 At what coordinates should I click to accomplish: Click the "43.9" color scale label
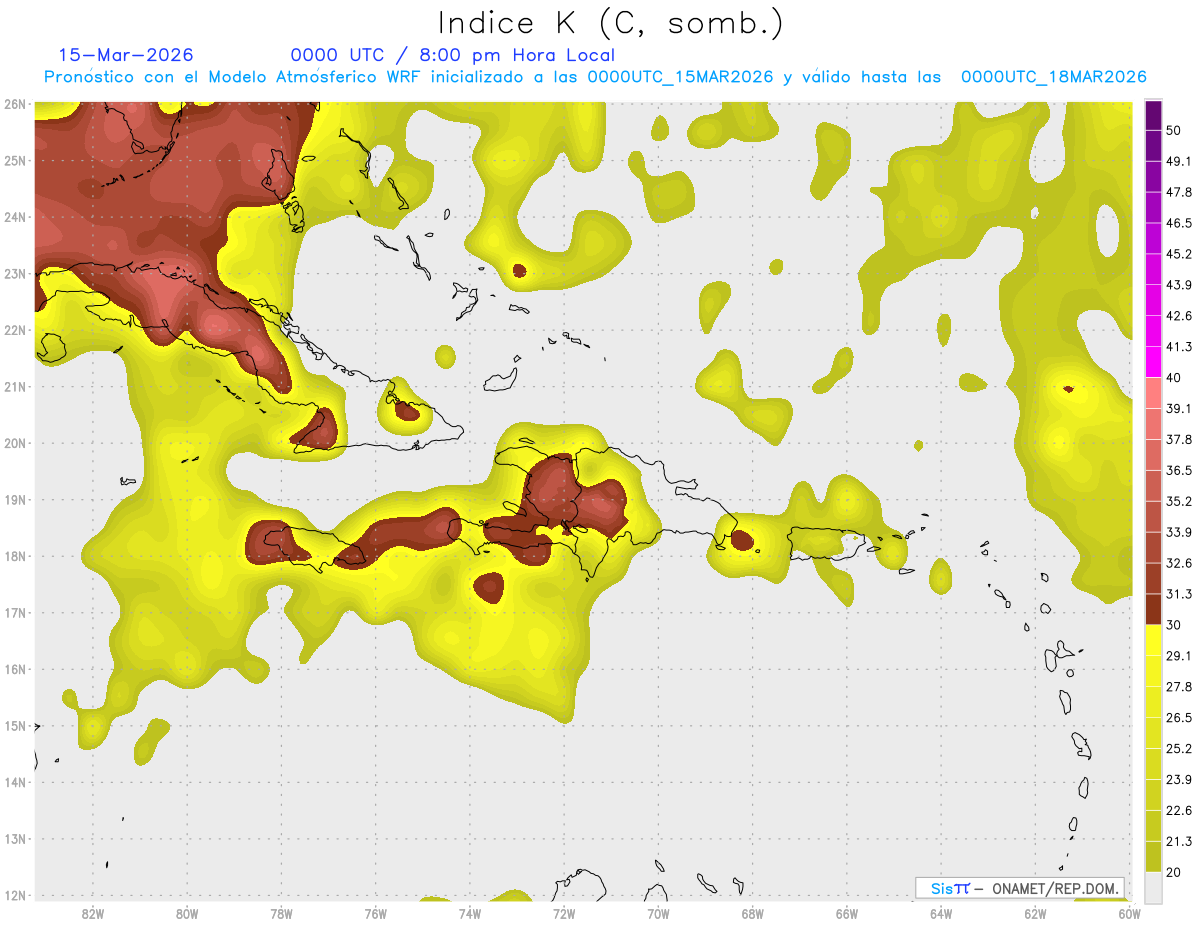1179,285
